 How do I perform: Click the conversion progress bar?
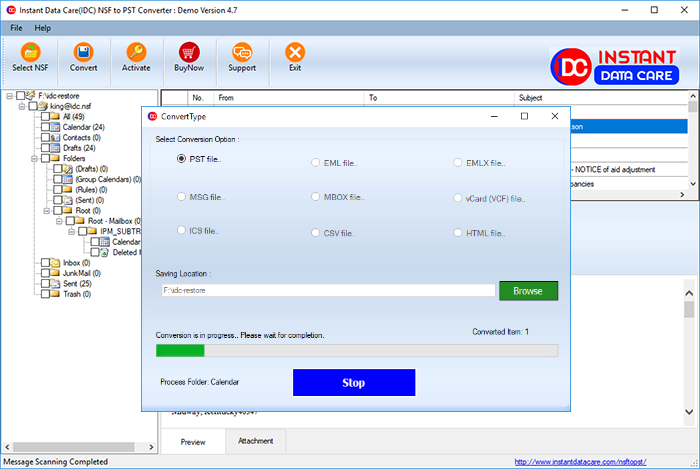point(357,350)
